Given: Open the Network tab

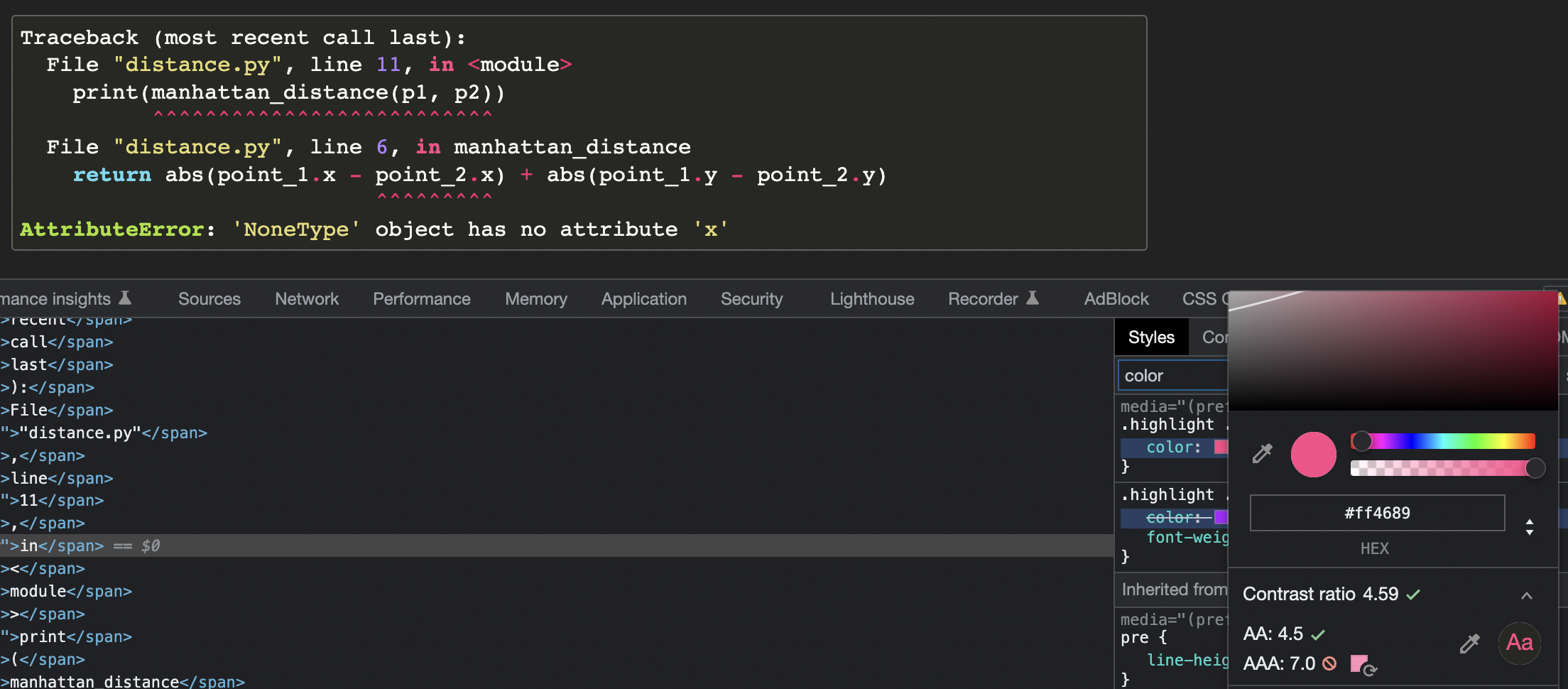Looking at the screenshot, I should pos(307,299).
